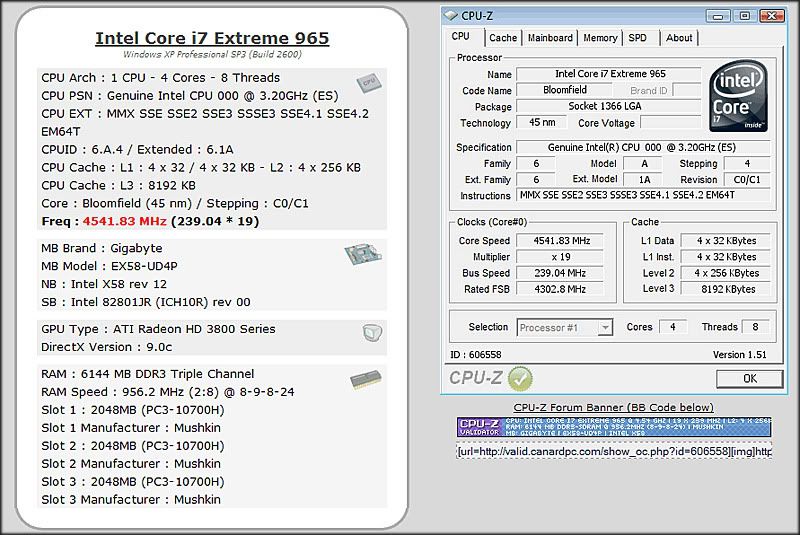Viewport: 800px width, 535px height.
Task: Click the 'RAM Speed : 956.2 MHz' line
Action: (168, 392)
